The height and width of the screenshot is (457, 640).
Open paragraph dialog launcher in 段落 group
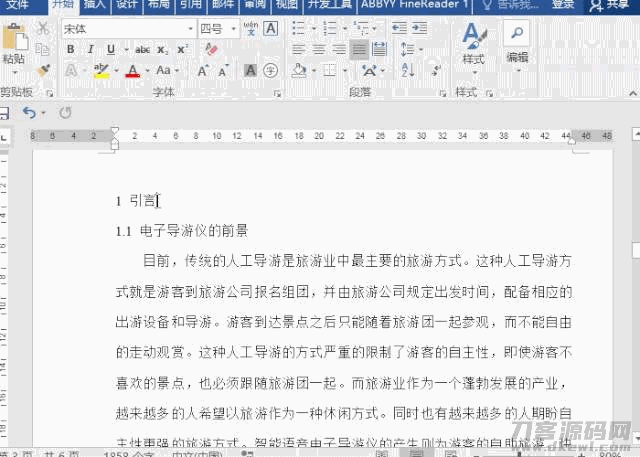(x=443, y=94)
